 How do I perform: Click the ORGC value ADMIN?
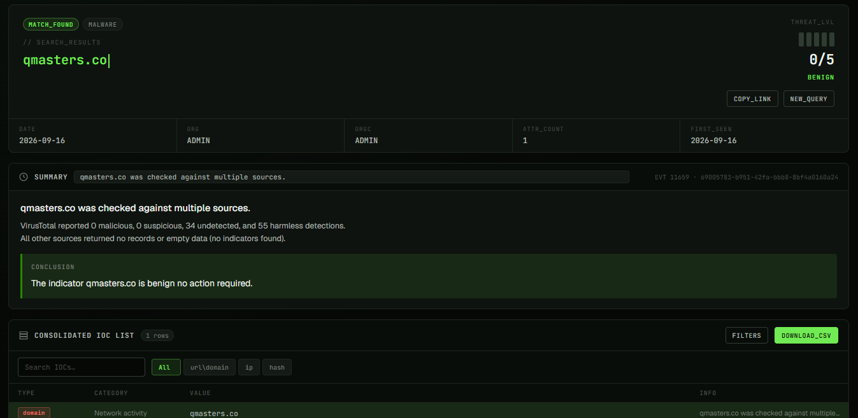[367, 141]
